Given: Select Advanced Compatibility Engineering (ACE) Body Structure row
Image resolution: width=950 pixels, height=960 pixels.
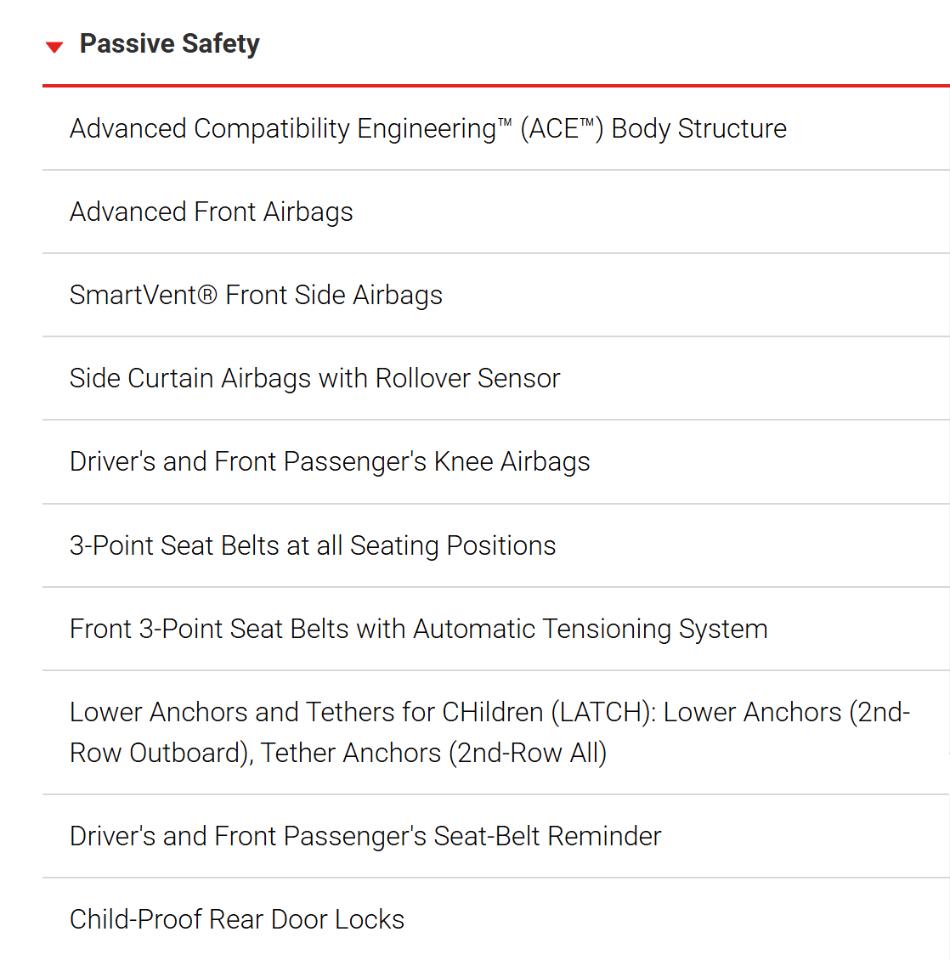Looking at the screenshot, I should pyautogui.click(x=496, y=129).
